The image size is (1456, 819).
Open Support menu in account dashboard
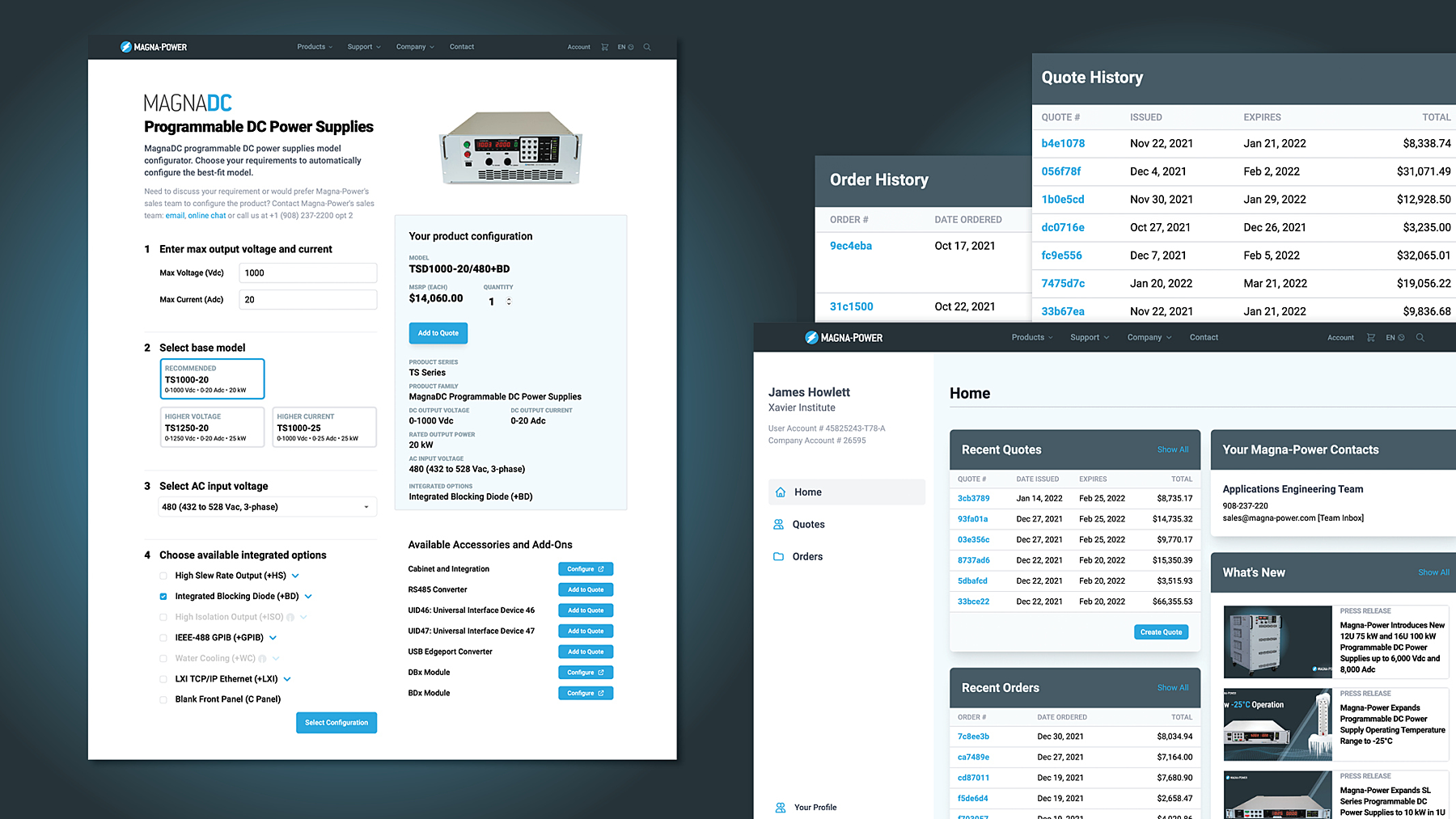1090,337
